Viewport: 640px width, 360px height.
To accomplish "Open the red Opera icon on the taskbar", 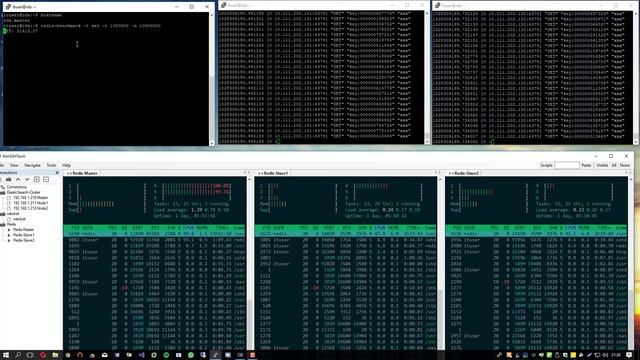I will pos(43,355).
